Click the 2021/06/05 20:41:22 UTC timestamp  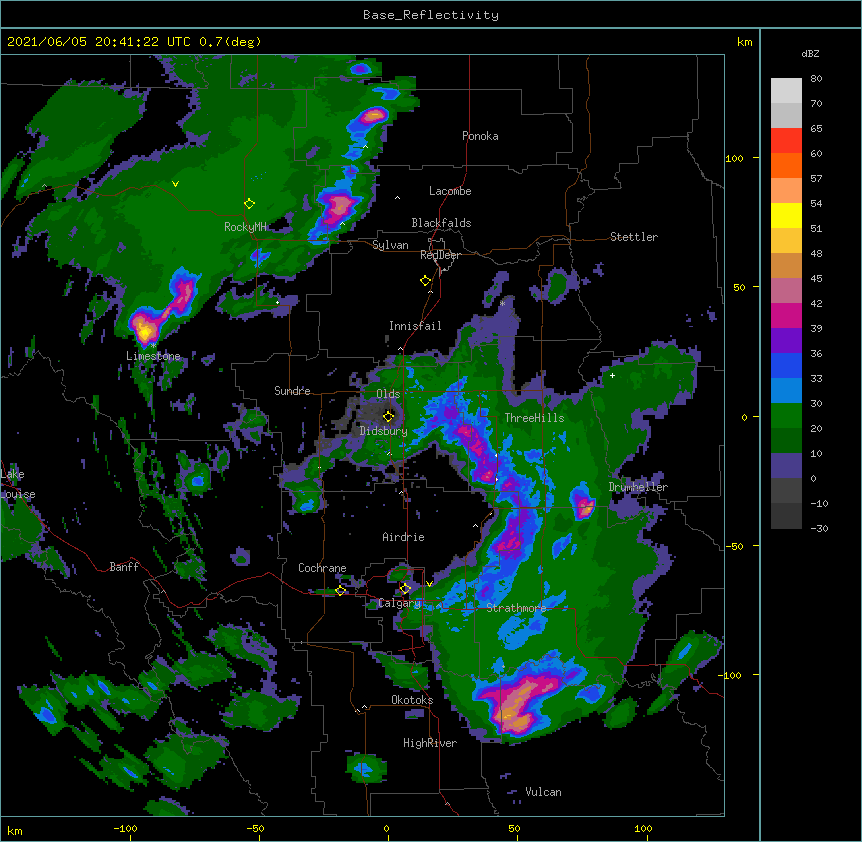coord(99,42)
